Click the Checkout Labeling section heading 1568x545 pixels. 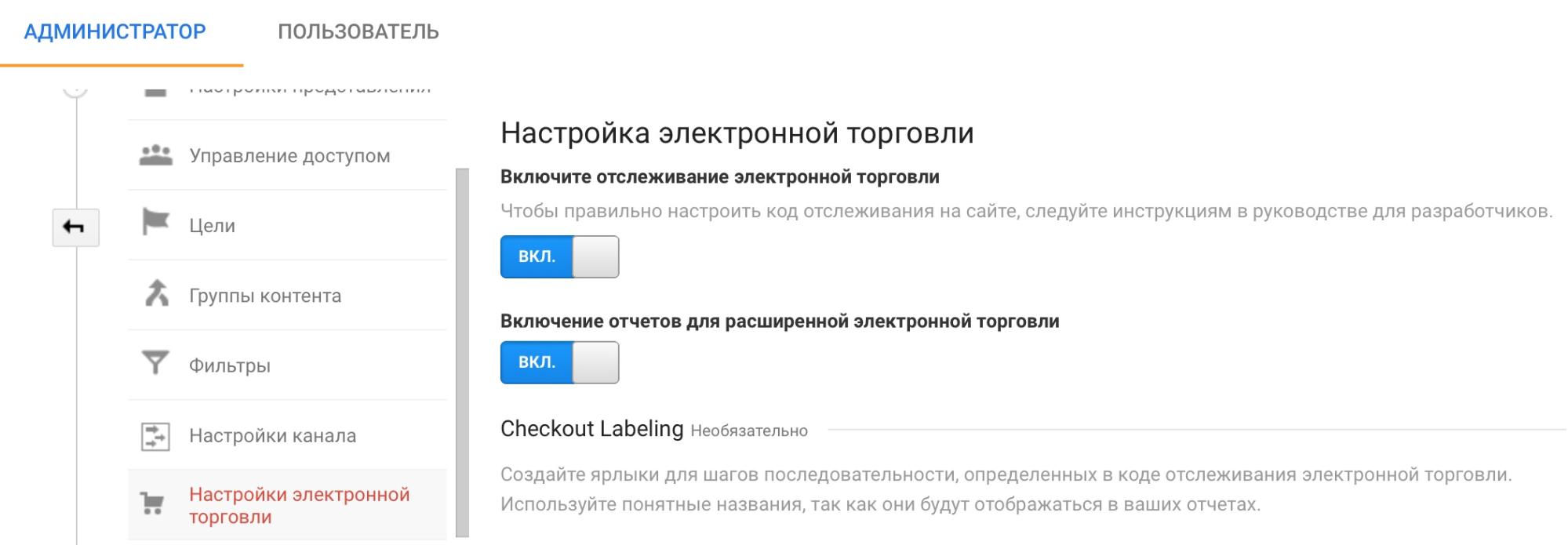tap(591, 429)
